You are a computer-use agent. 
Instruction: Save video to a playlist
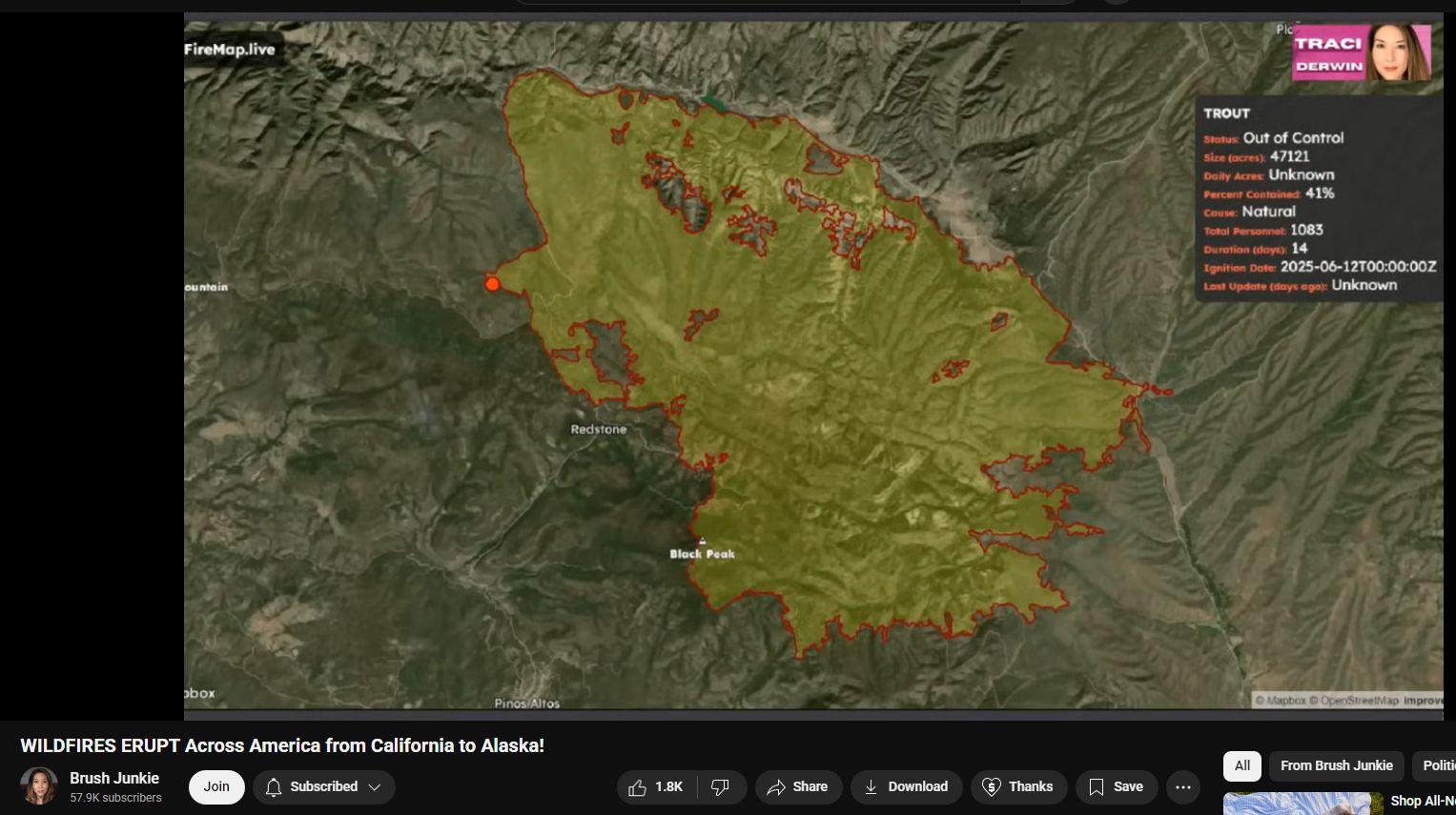[x=1116, y=786]
